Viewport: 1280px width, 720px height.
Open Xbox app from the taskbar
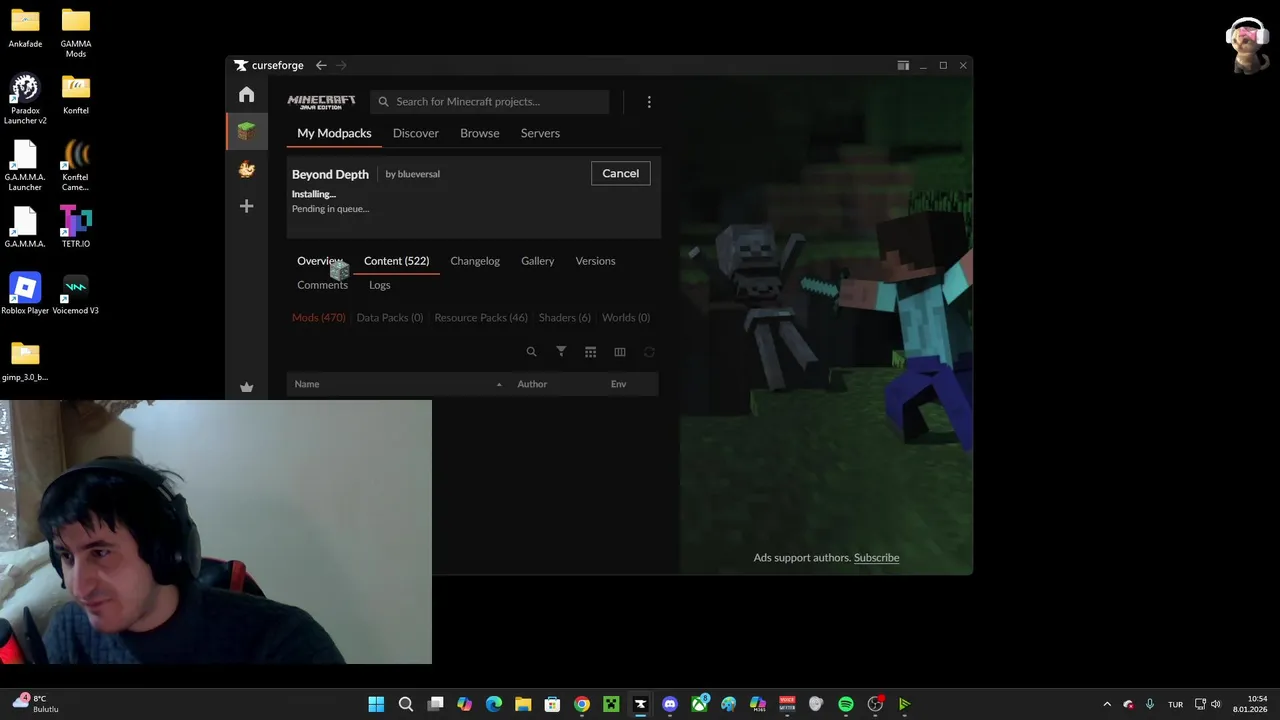699,704
